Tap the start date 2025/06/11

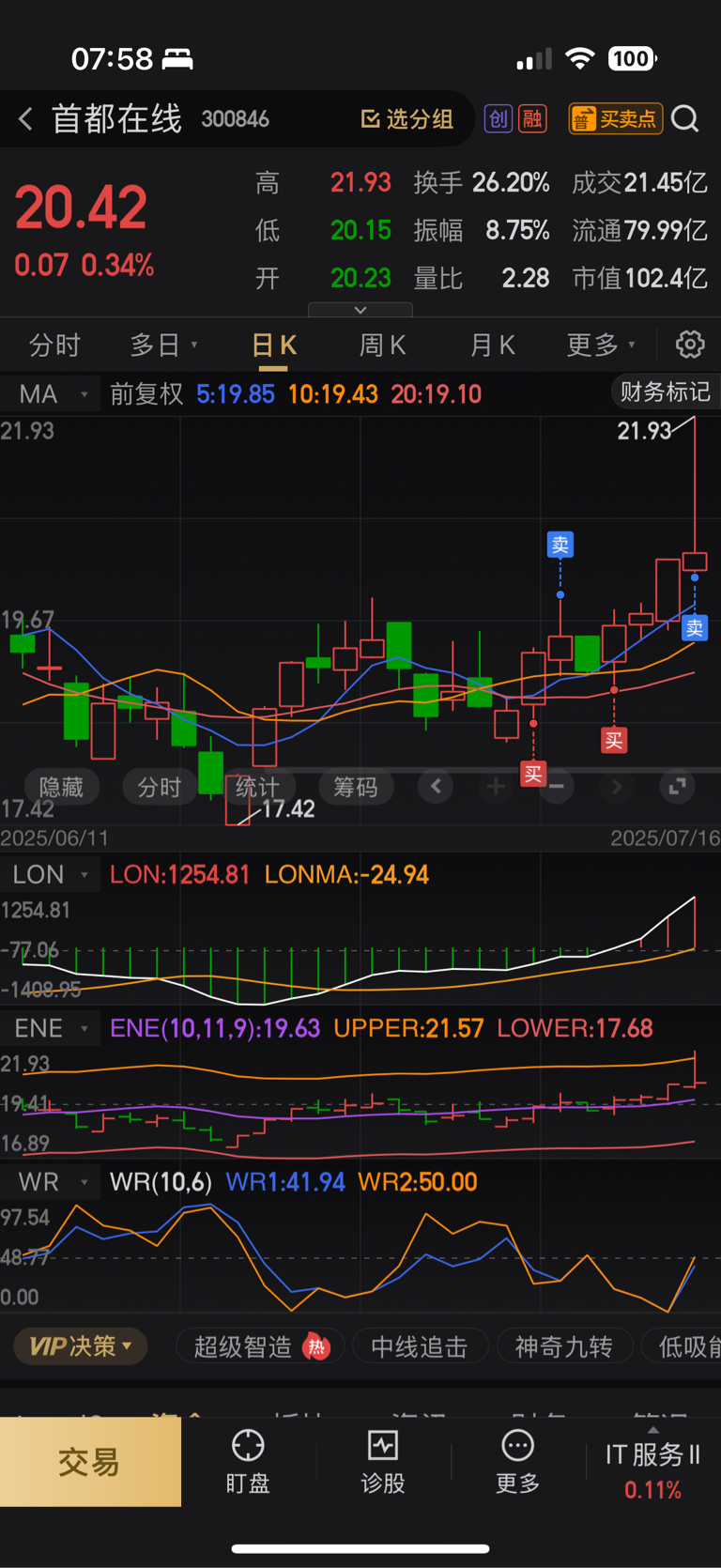pos(54,838)
